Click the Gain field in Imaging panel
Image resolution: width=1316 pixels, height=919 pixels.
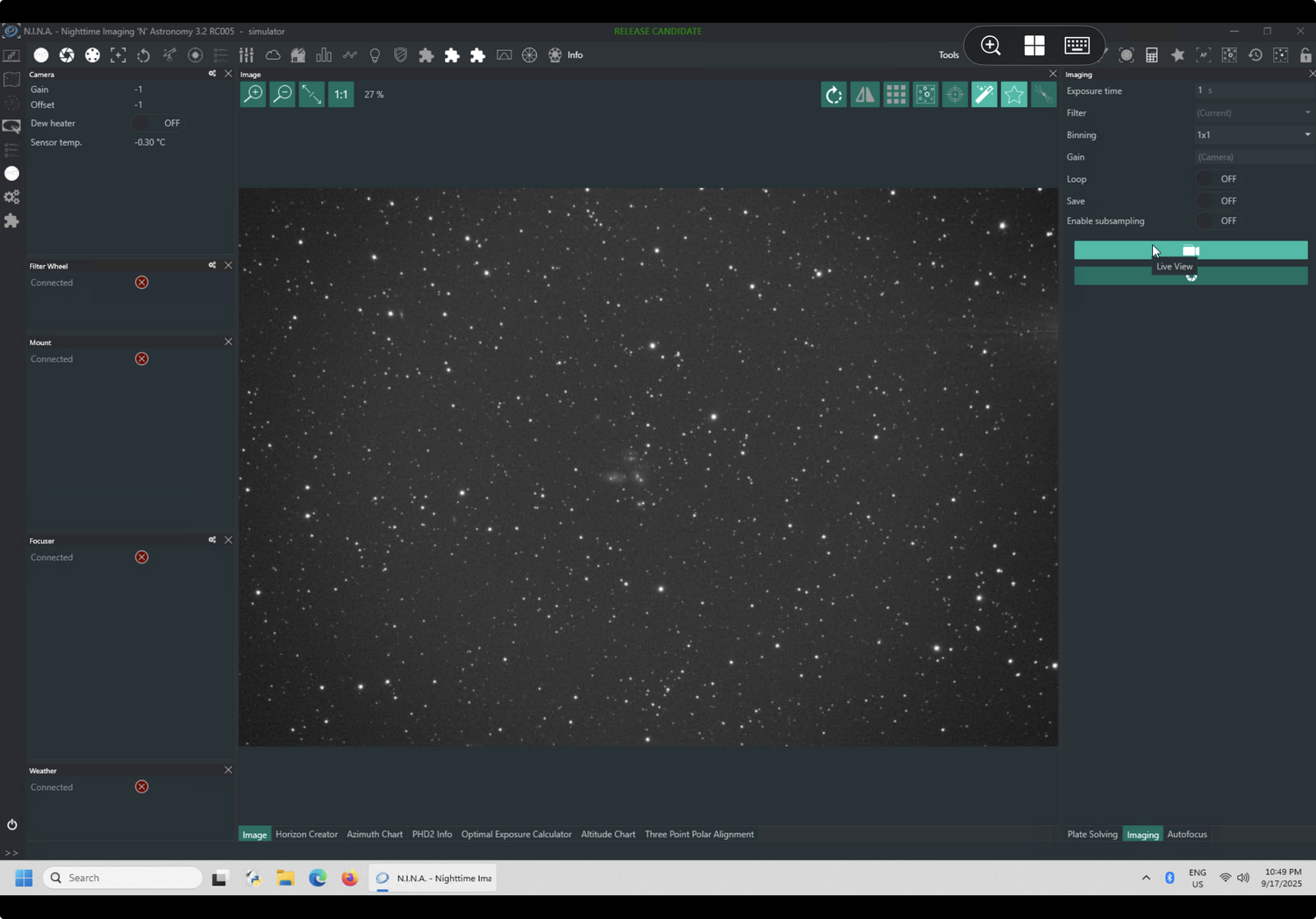(x=1254, y=156)
